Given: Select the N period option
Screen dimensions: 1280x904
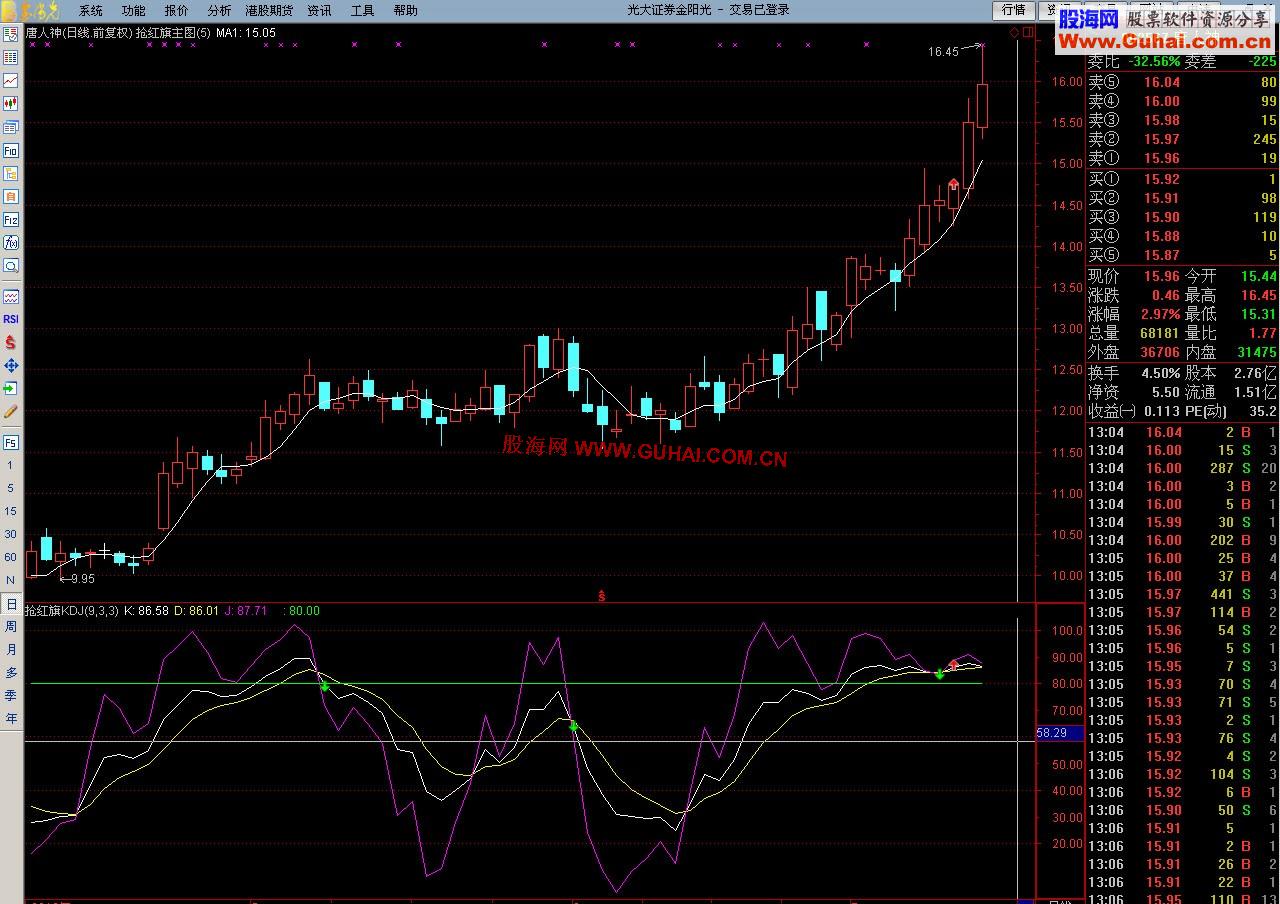Looking at the screenshot, I should (11, 580).
